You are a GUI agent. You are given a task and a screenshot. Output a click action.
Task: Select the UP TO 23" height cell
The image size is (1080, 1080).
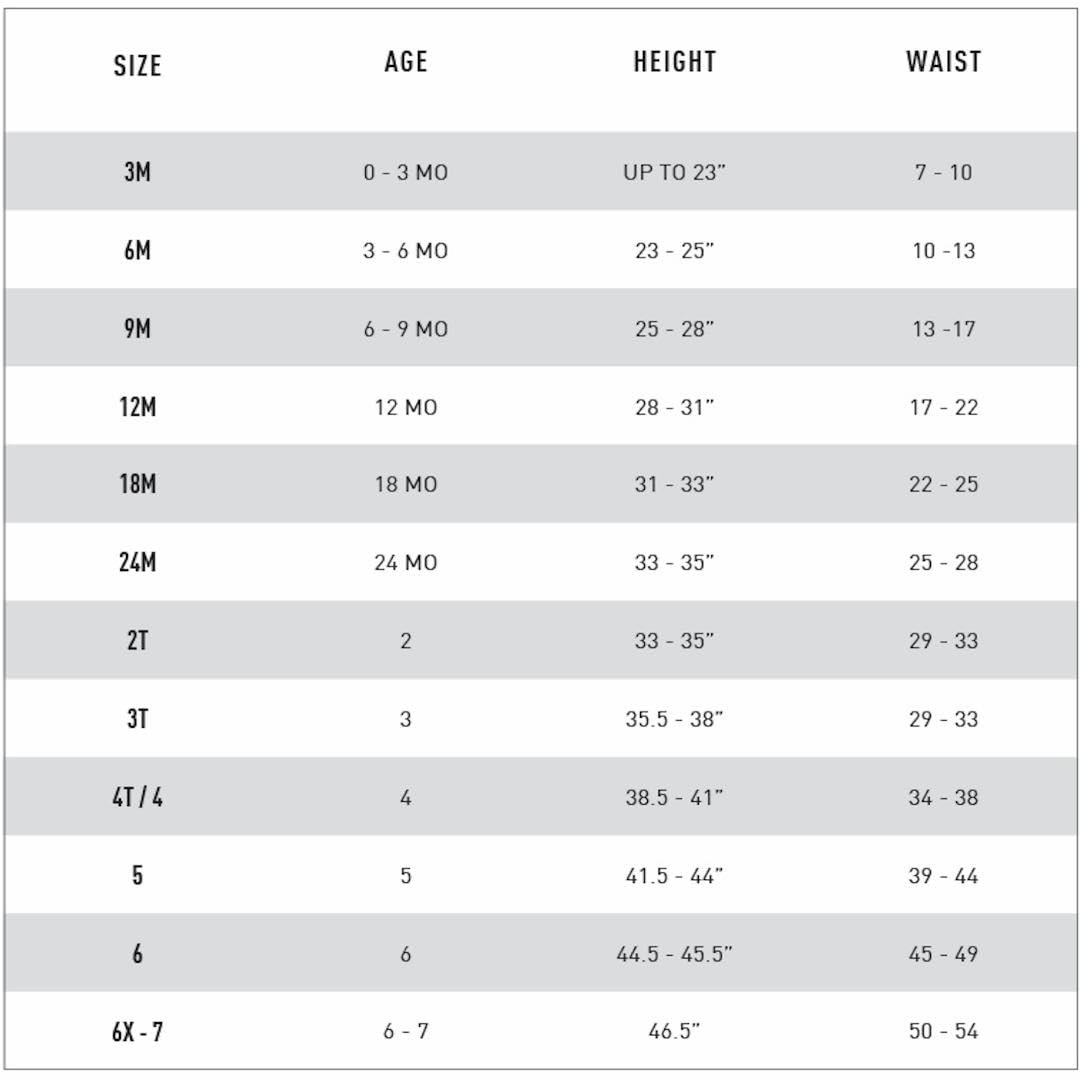pyautogui.click(x=674, y=173)
